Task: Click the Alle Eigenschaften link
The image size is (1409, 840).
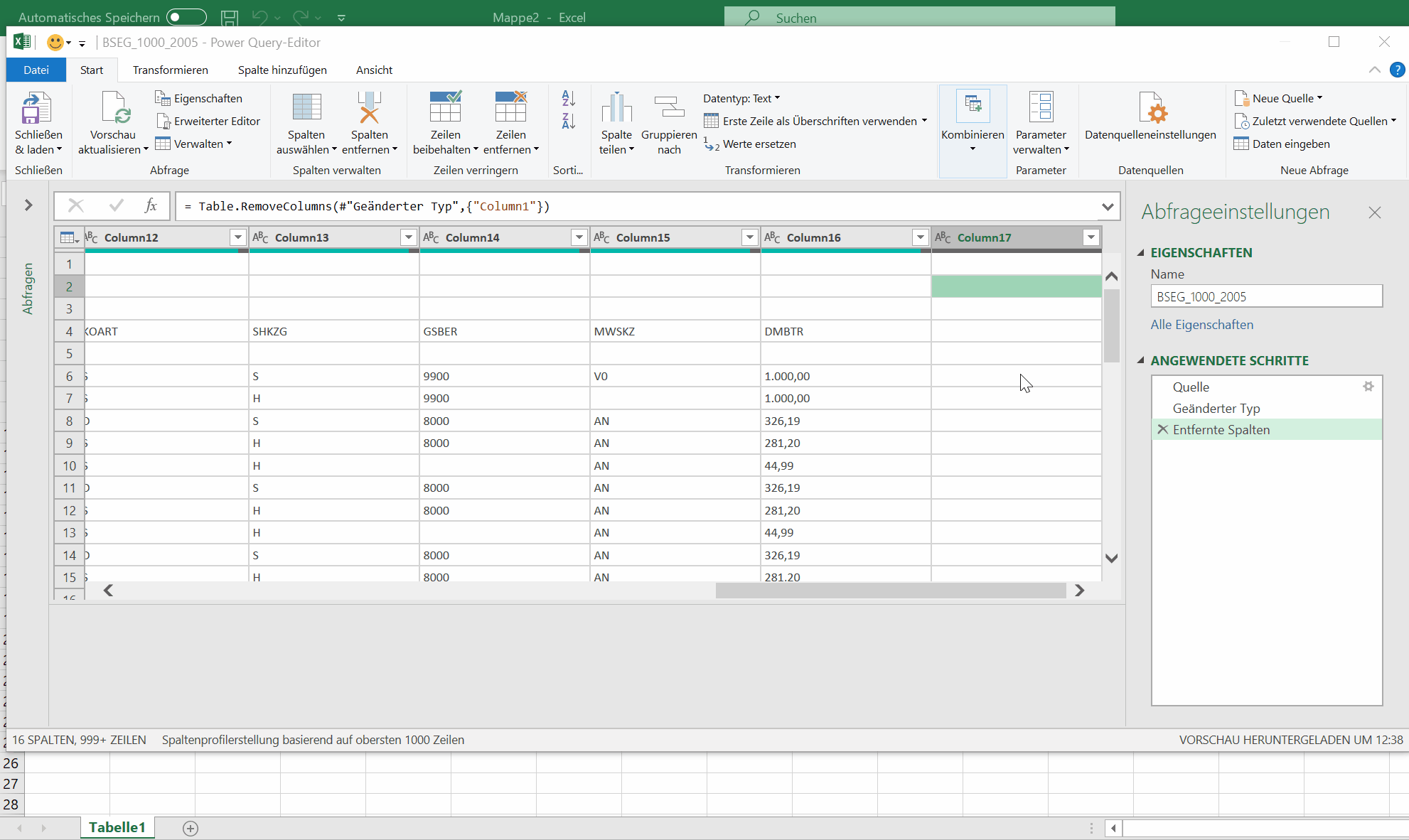Action: [1201, 325]
